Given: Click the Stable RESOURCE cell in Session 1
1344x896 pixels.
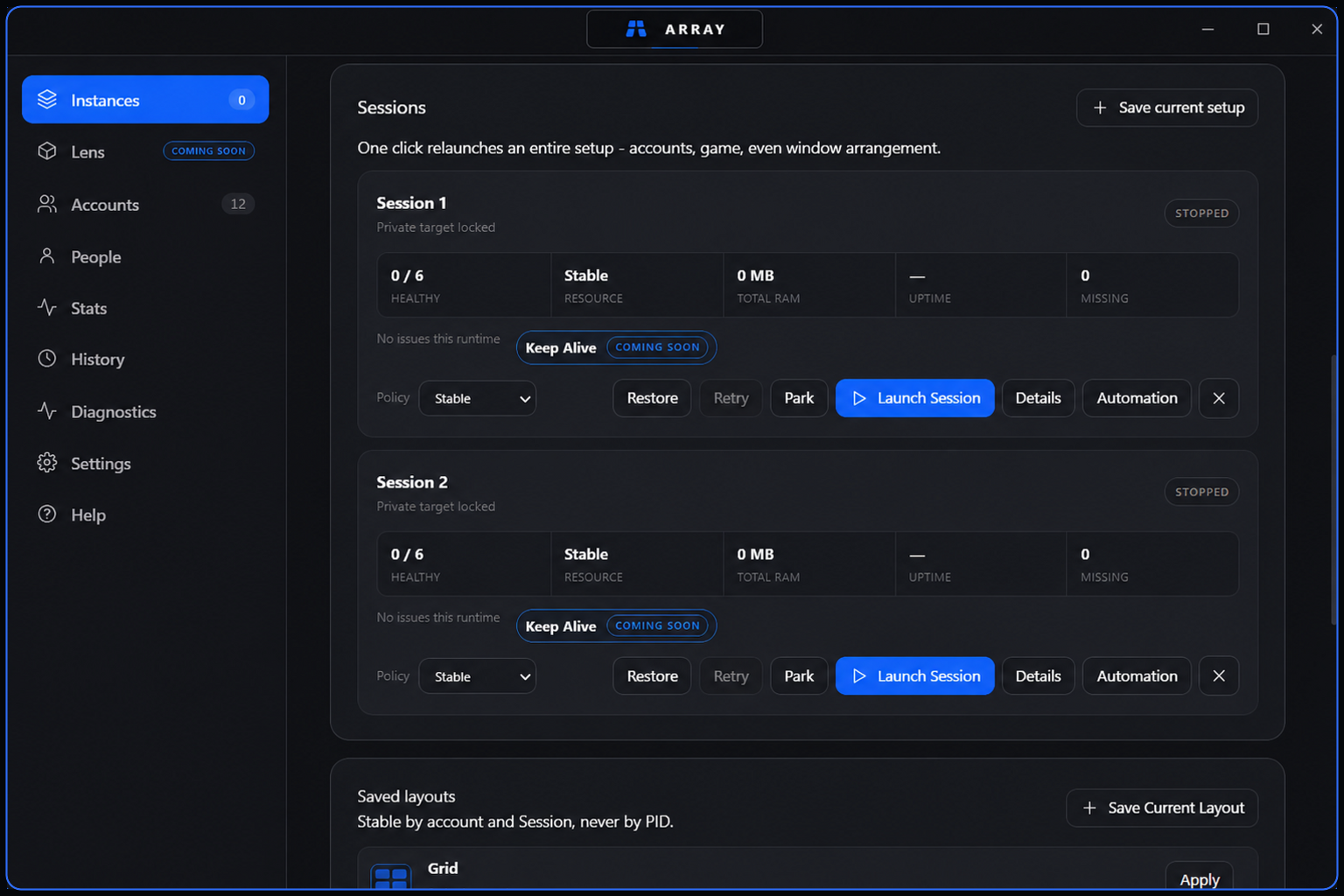Looking at the screenshot, I should [638, 285].
